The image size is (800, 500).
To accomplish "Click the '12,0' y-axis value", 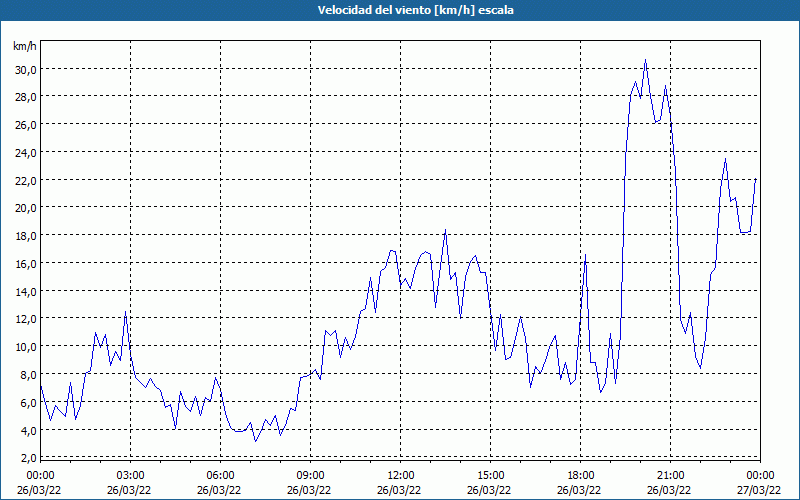I will tap(26, 320).
